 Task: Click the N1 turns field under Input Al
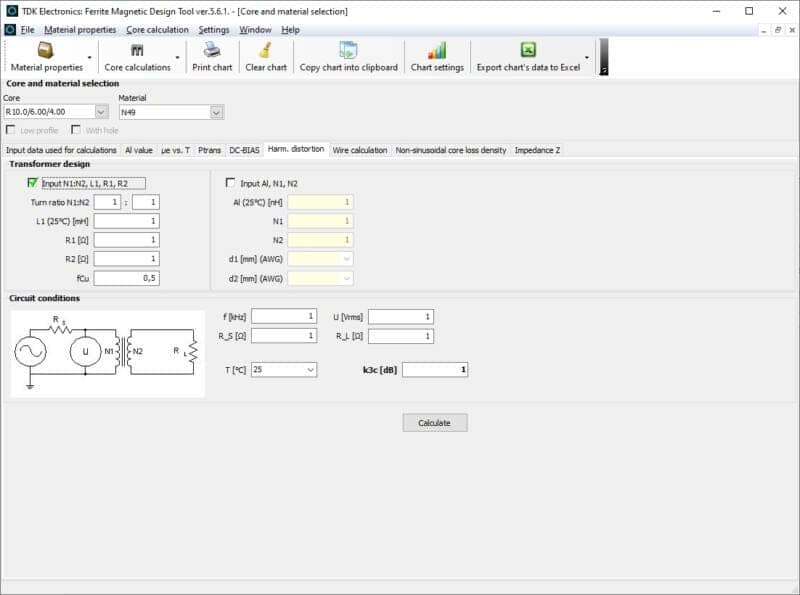coord(320,221)
